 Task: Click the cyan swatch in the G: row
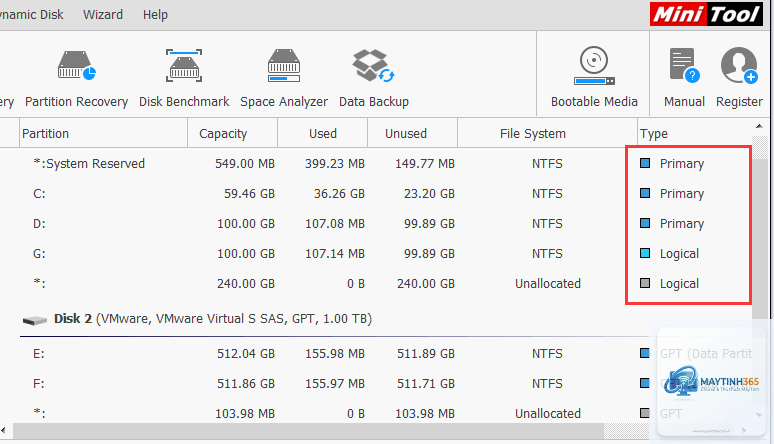point(645,253)
